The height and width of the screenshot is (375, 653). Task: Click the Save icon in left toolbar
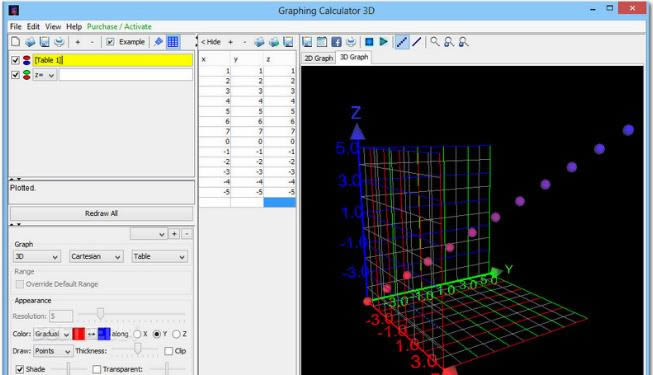click(45, 42)
